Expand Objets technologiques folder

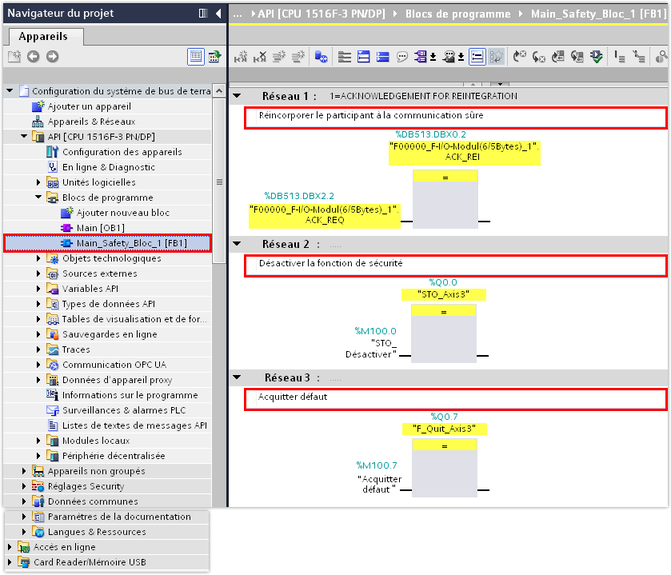click(x=39, y=258)
